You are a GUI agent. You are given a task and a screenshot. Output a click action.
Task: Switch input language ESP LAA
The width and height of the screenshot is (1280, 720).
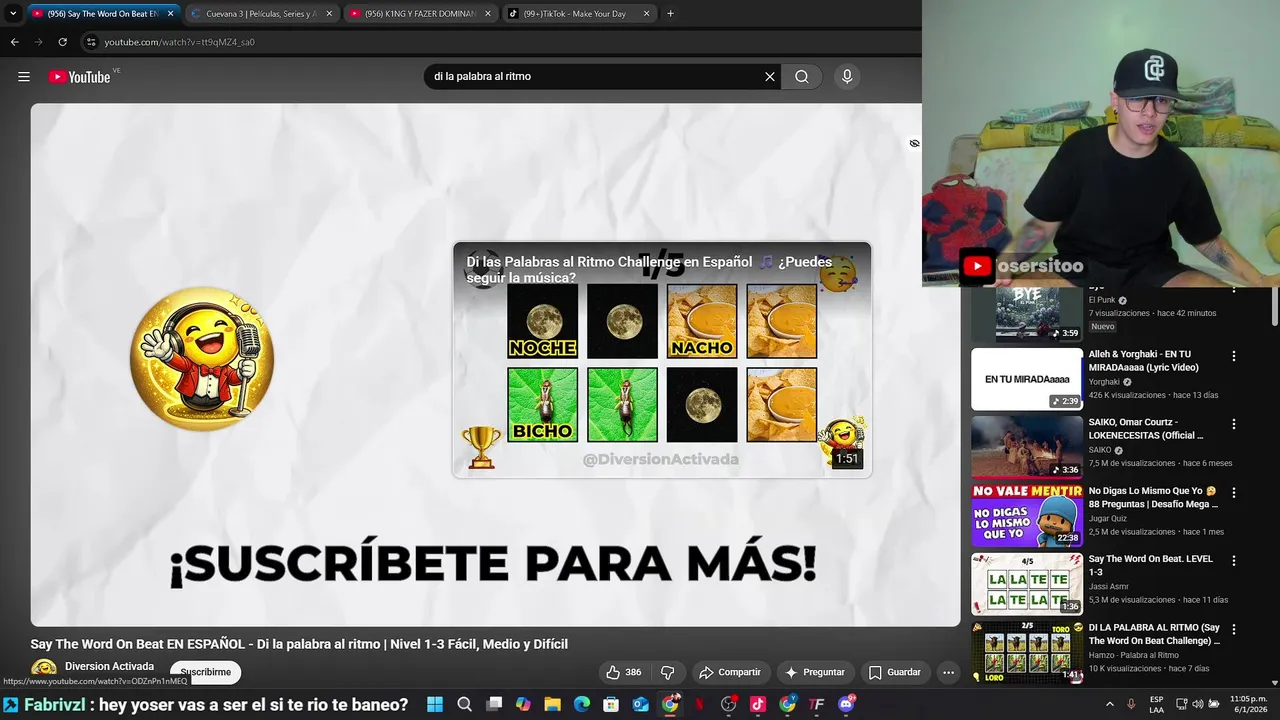pos(1156,705)
